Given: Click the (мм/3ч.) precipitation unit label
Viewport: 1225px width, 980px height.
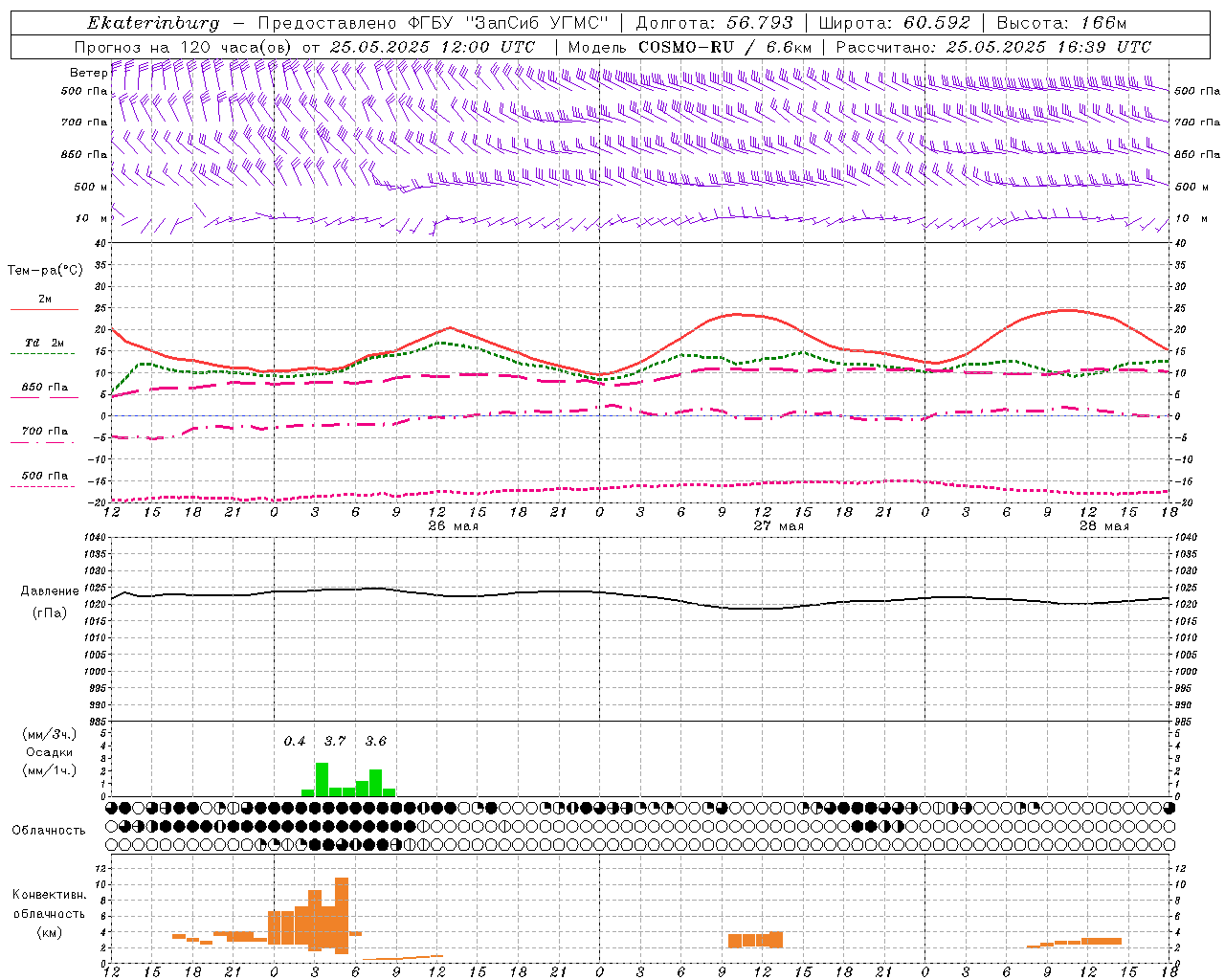Looking at the screenshot, I should point(50,734).
